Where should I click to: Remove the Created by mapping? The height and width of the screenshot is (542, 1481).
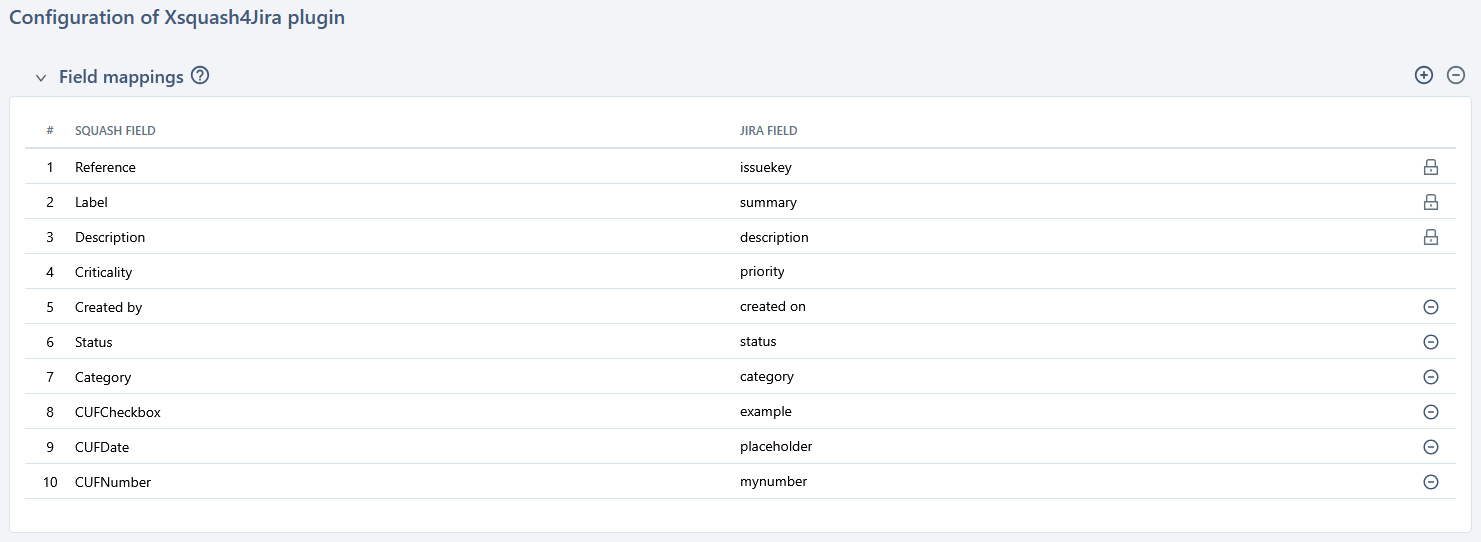tap(1430, 307)
